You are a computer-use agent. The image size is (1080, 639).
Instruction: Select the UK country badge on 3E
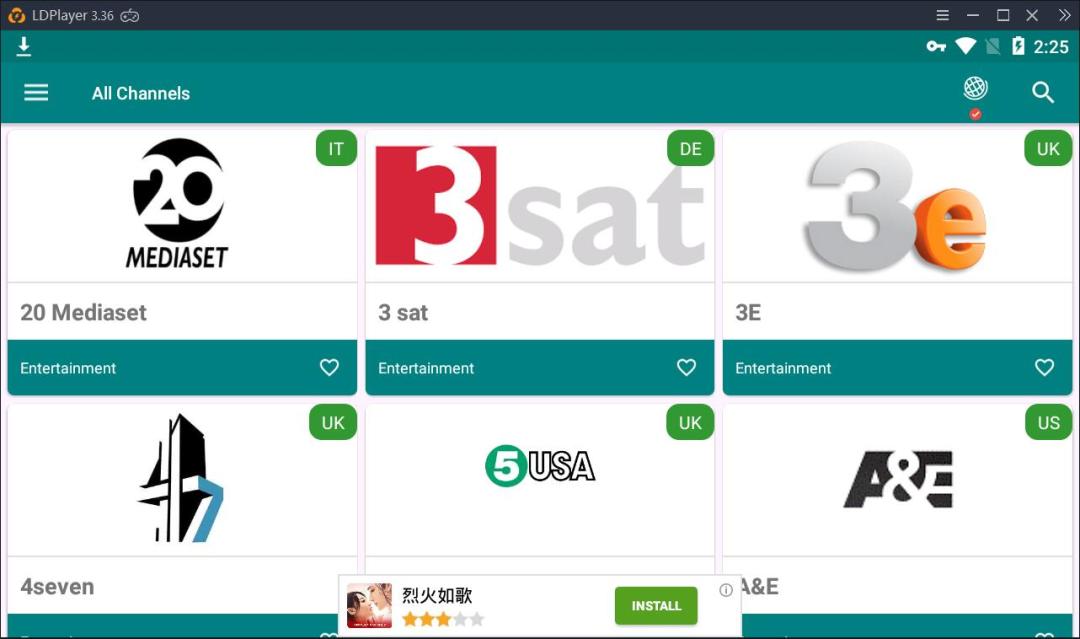pyautogui.click(x=1048, y=149)
